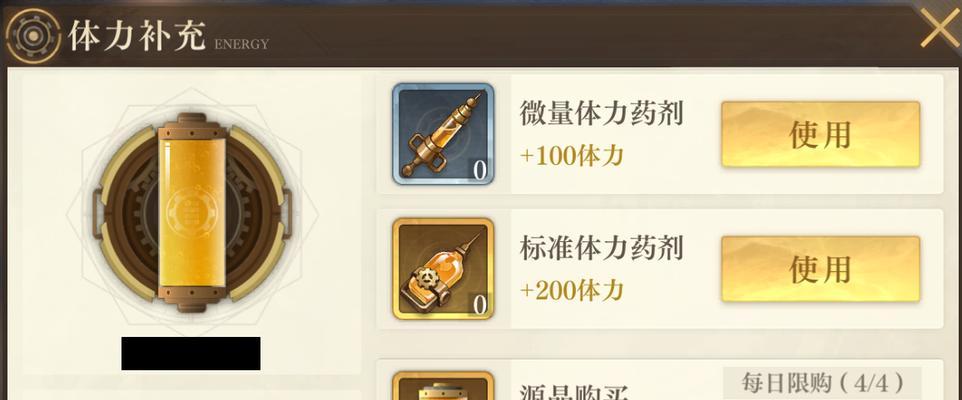Select the 微量体力药剂 item name
This screenshot has height=400, width=962.
point(601,113)
